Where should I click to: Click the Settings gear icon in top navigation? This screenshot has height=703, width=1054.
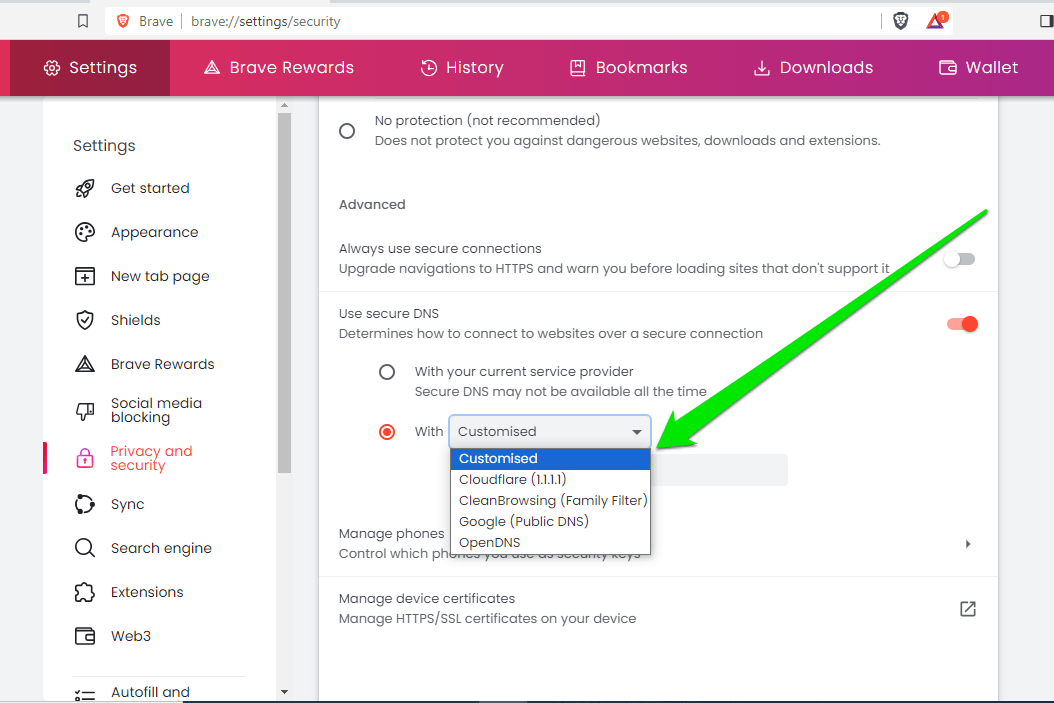point(52,68)
